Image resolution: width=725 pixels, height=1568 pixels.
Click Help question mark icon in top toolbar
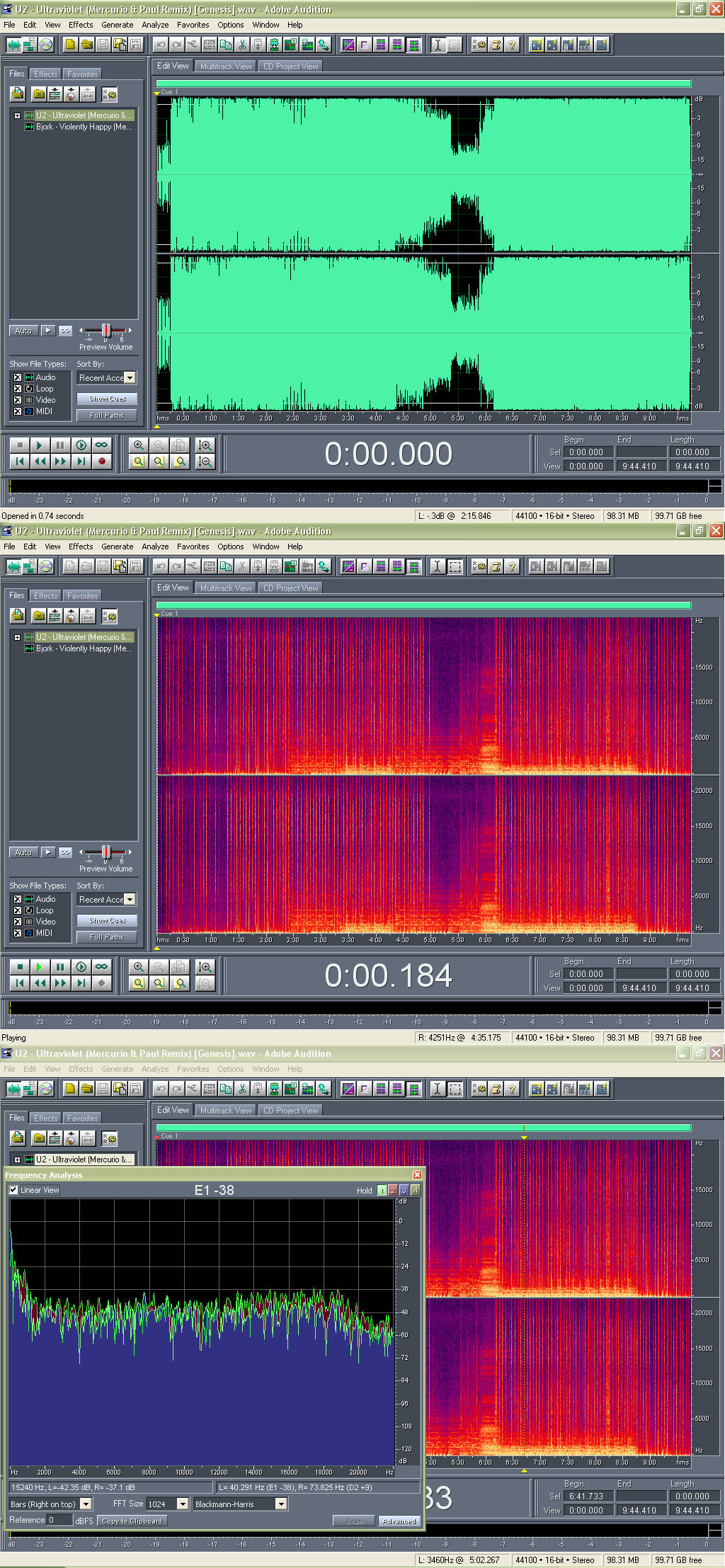(512, 45)
